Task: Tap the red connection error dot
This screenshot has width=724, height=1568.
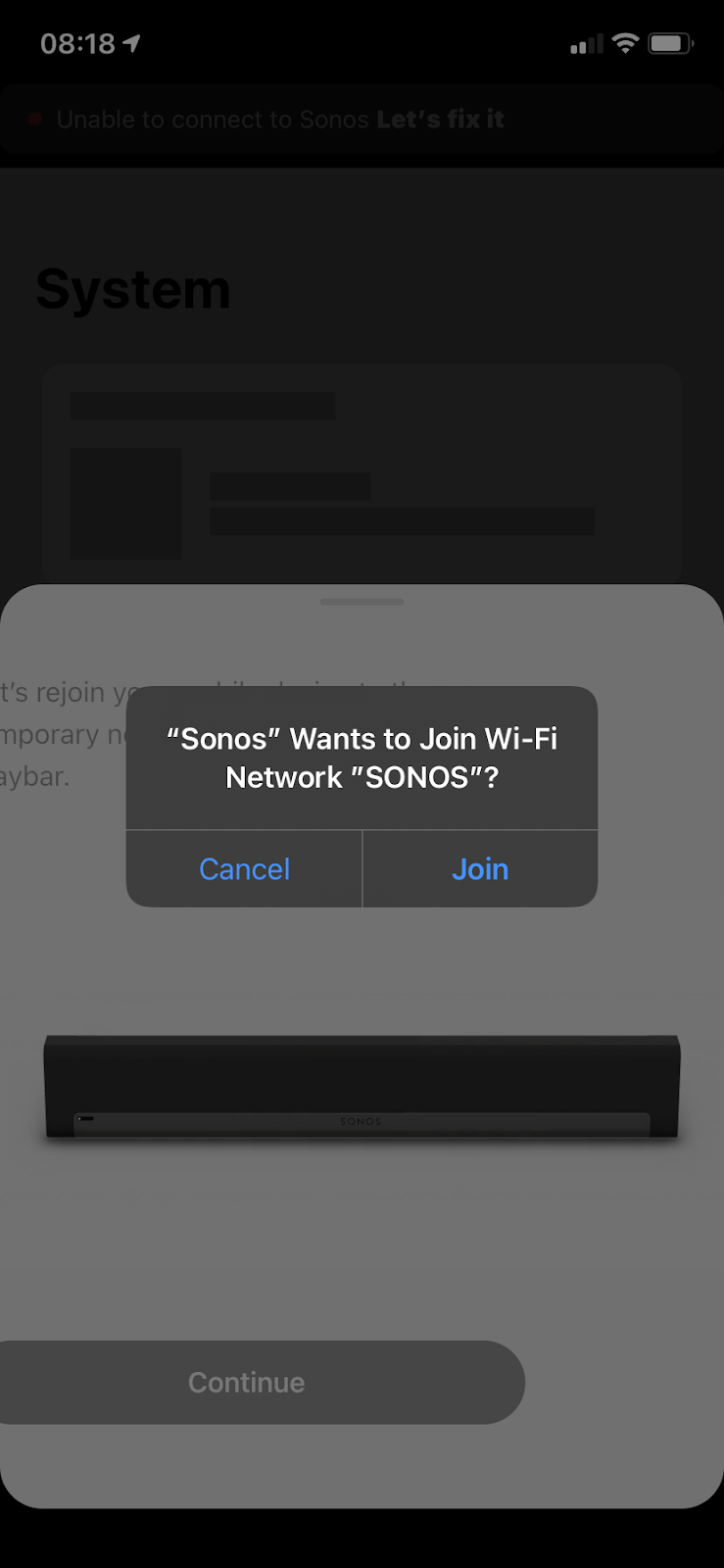Action: pos(35,120)
